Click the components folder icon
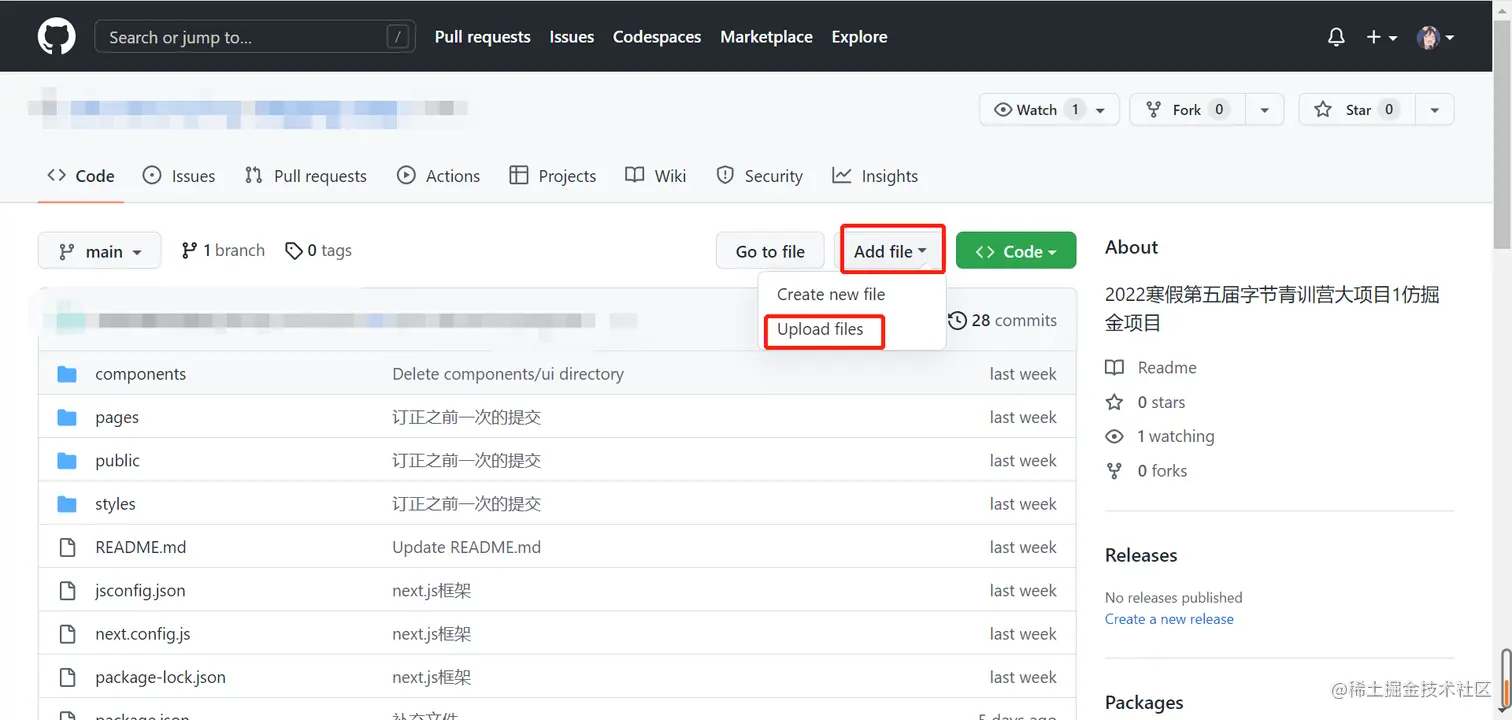1512x720 pixels. click(67, 374)
